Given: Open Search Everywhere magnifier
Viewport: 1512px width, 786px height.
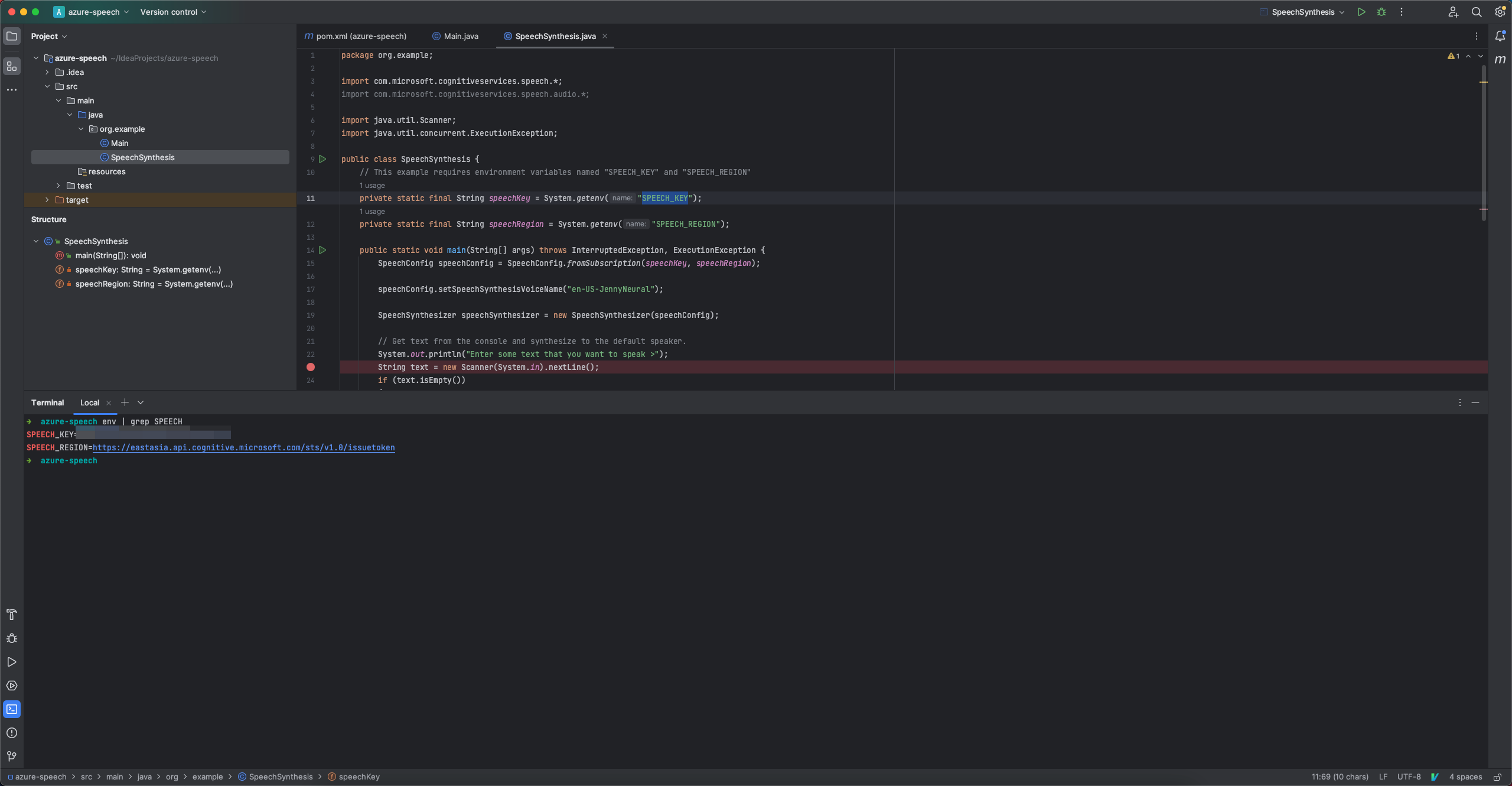Looking at the screenshot, I should tap(1477, 12).
